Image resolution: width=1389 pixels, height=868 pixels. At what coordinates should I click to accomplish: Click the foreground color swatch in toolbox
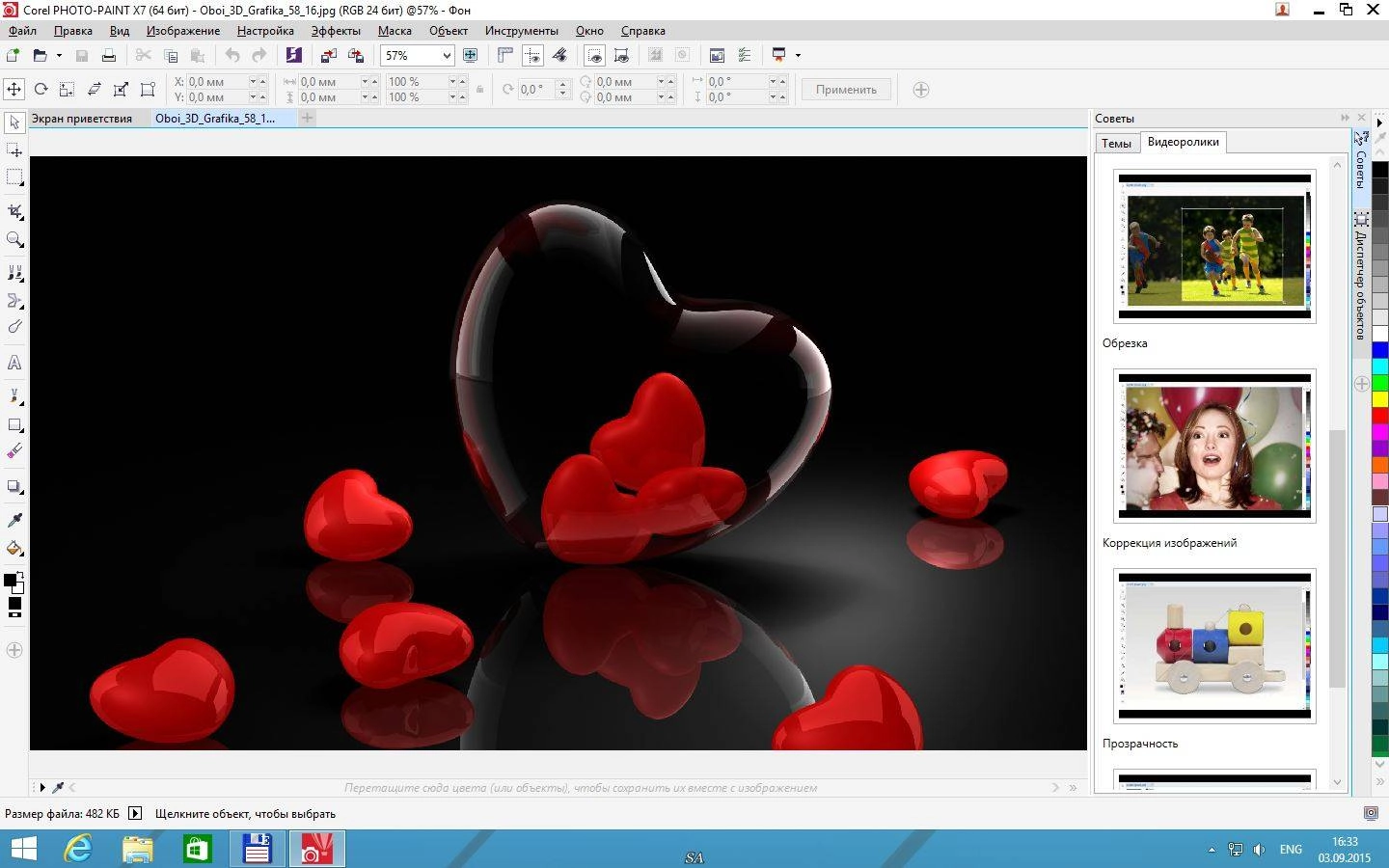[10, 580]
